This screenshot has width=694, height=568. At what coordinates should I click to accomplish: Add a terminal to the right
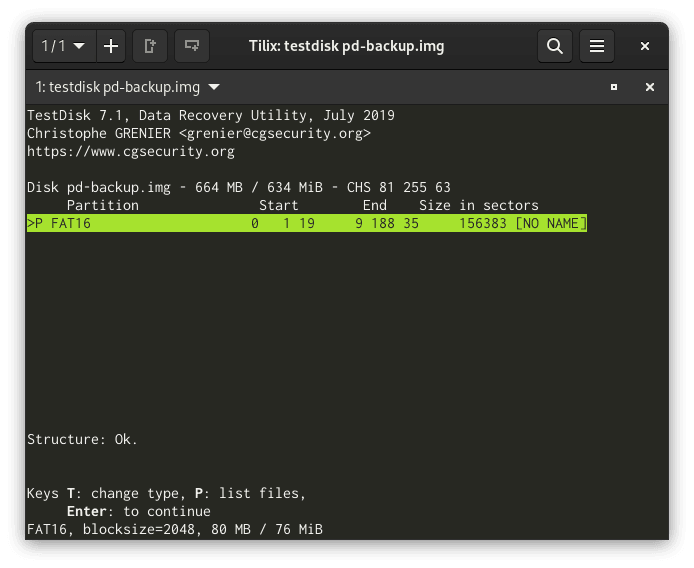click(x=151, y=46)
